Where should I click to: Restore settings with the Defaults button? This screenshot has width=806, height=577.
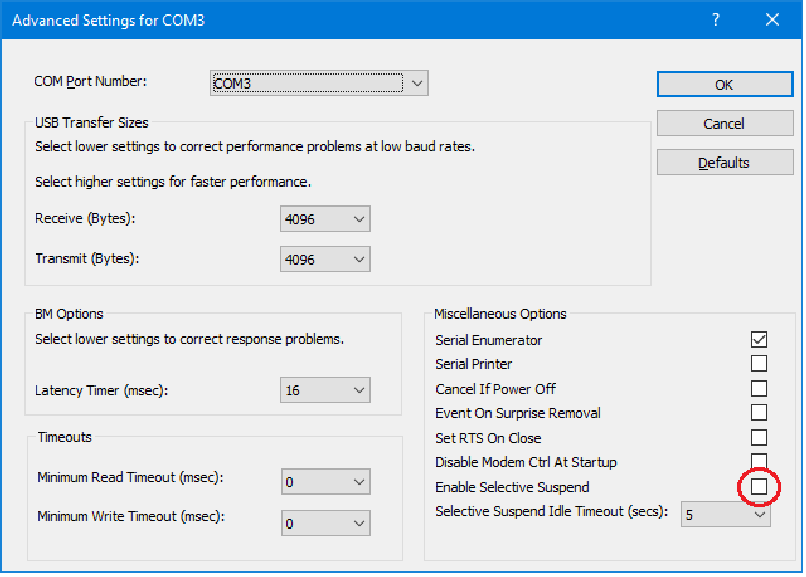click(724, 163)
